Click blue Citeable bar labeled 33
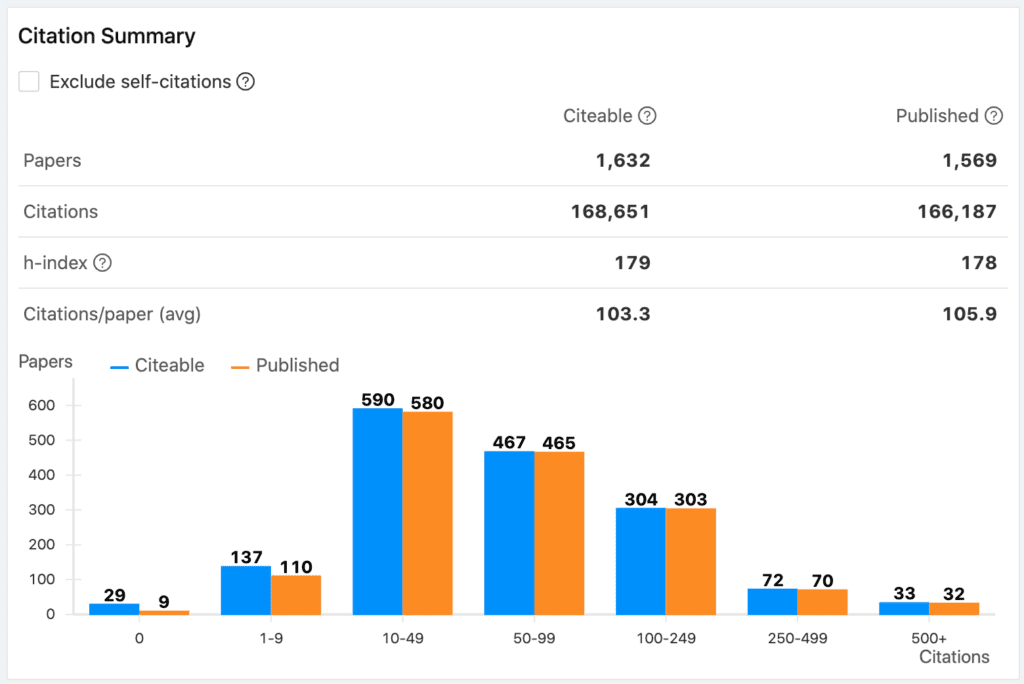The width and height of the screenshot is (1024, 684). pos(904,609)
